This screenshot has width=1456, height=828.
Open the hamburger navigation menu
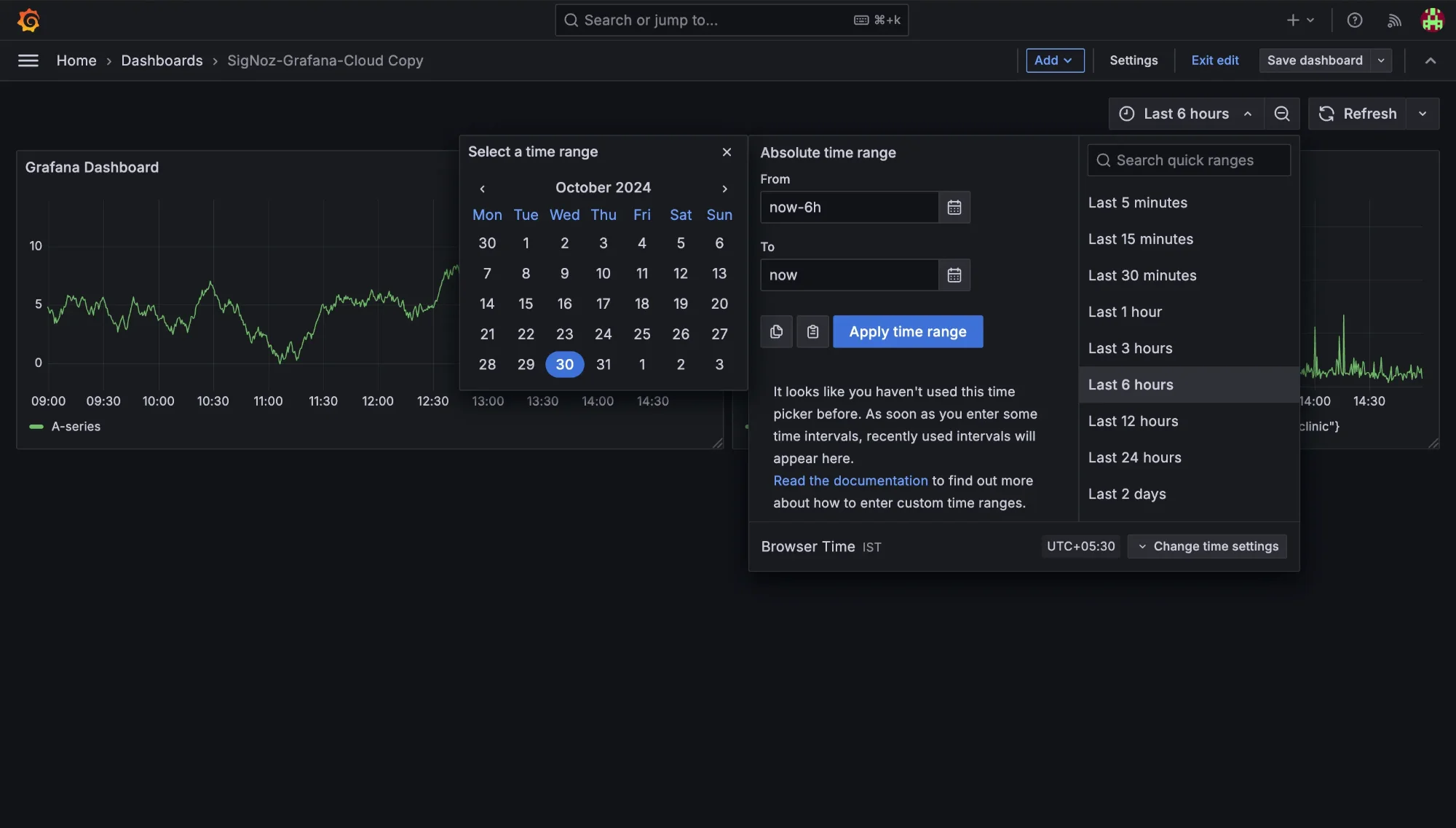coord(28,60)
